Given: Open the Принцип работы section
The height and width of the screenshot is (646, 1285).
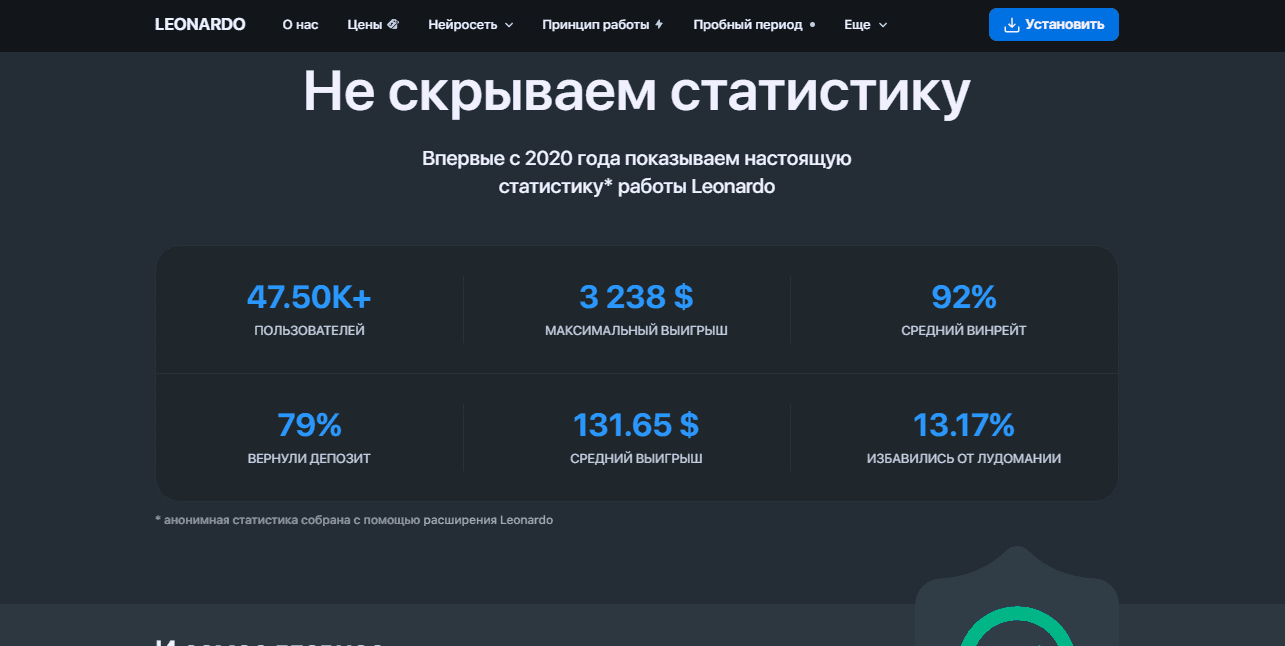Looking at the screenshot, I should click(x=595, y=24).
